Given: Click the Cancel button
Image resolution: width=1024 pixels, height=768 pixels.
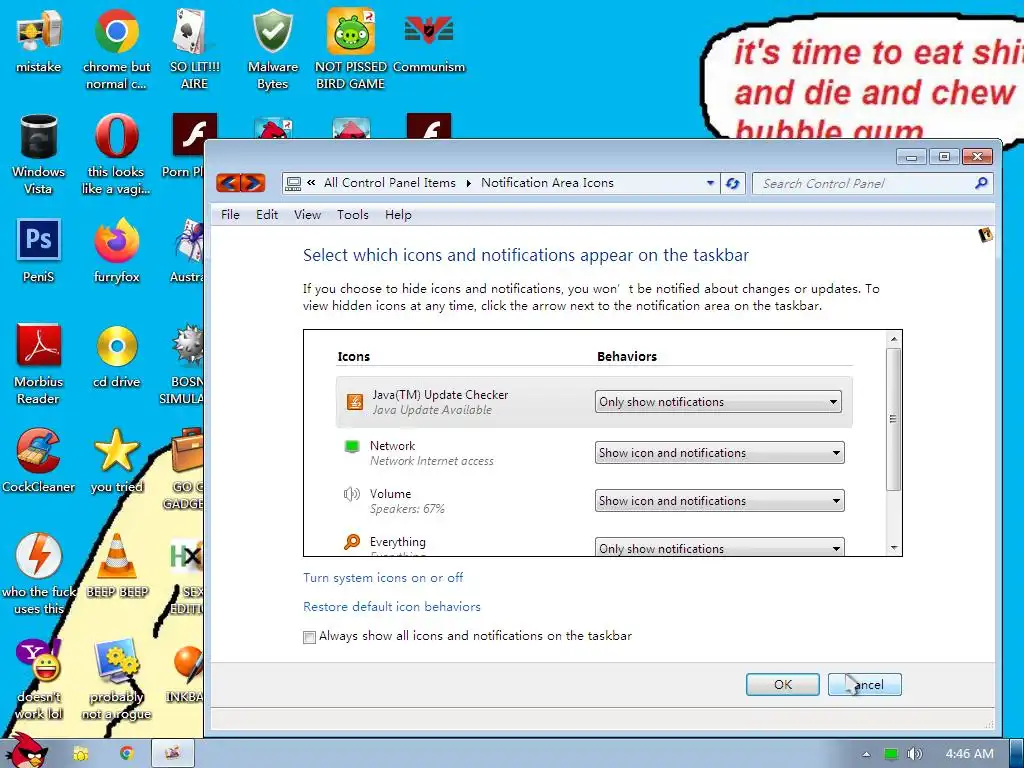Looking at the screenshot, I should [865, 684].
